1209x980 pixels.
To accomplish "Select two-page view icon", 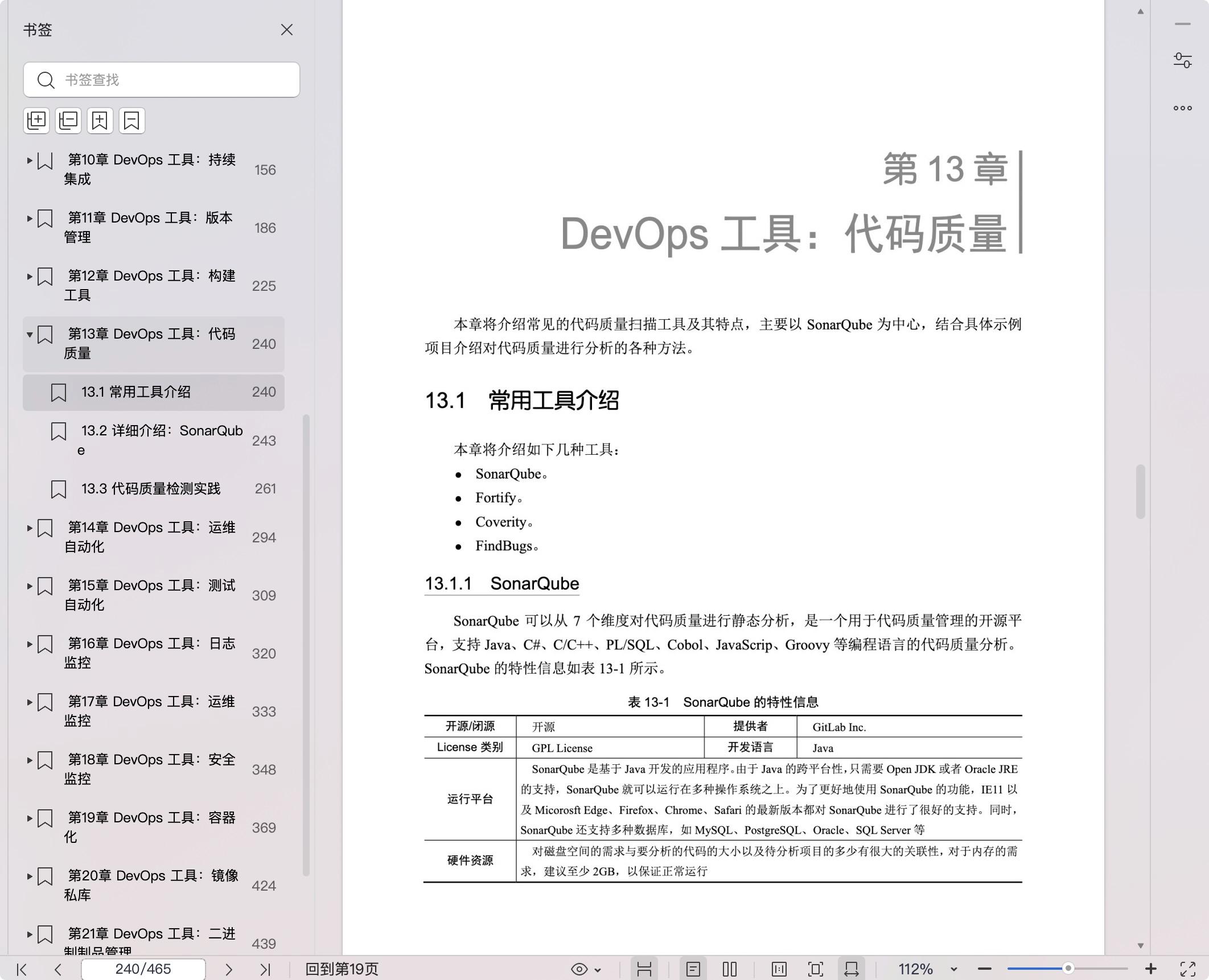I will 730,969.
